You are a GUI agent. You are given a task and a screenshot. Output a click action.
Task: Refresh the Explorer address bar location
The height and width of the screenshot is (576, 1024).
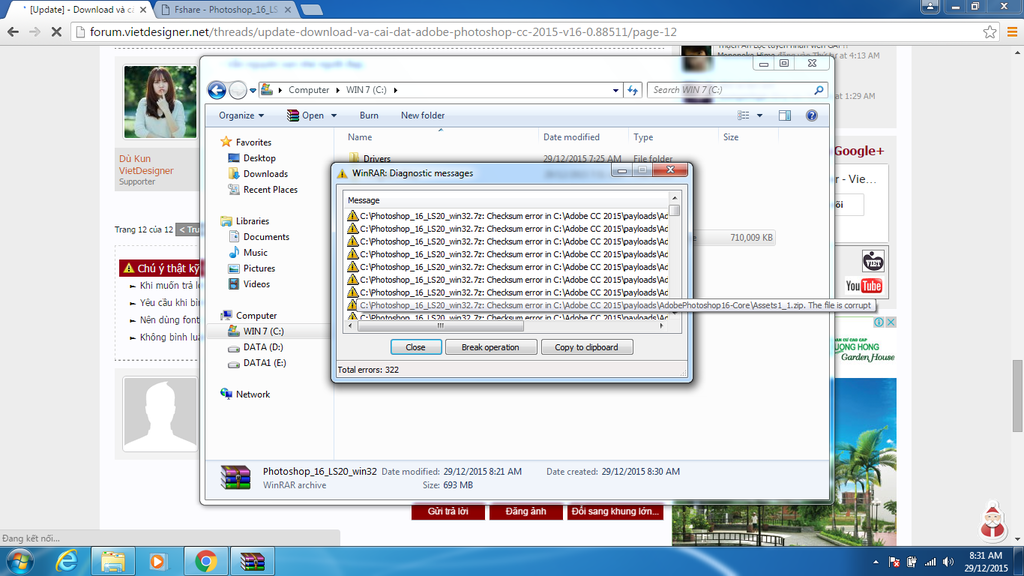[633, 90]
